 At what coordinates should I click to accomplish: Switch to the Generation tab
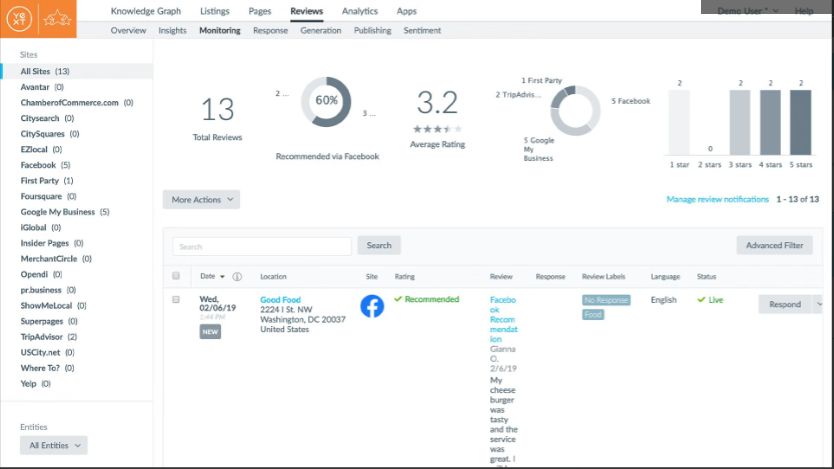point(321,30)
